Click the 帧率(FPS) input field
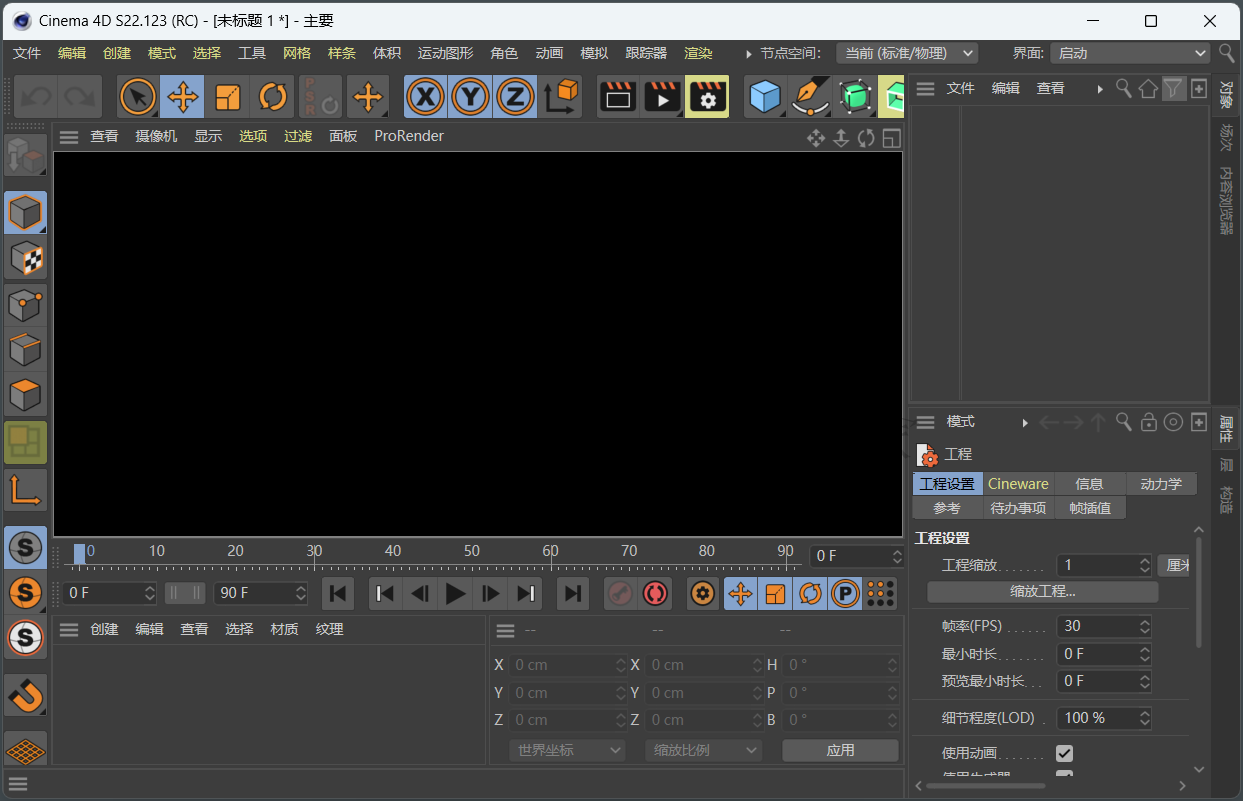The image size is (1243, 801). tap(1097, 626)
